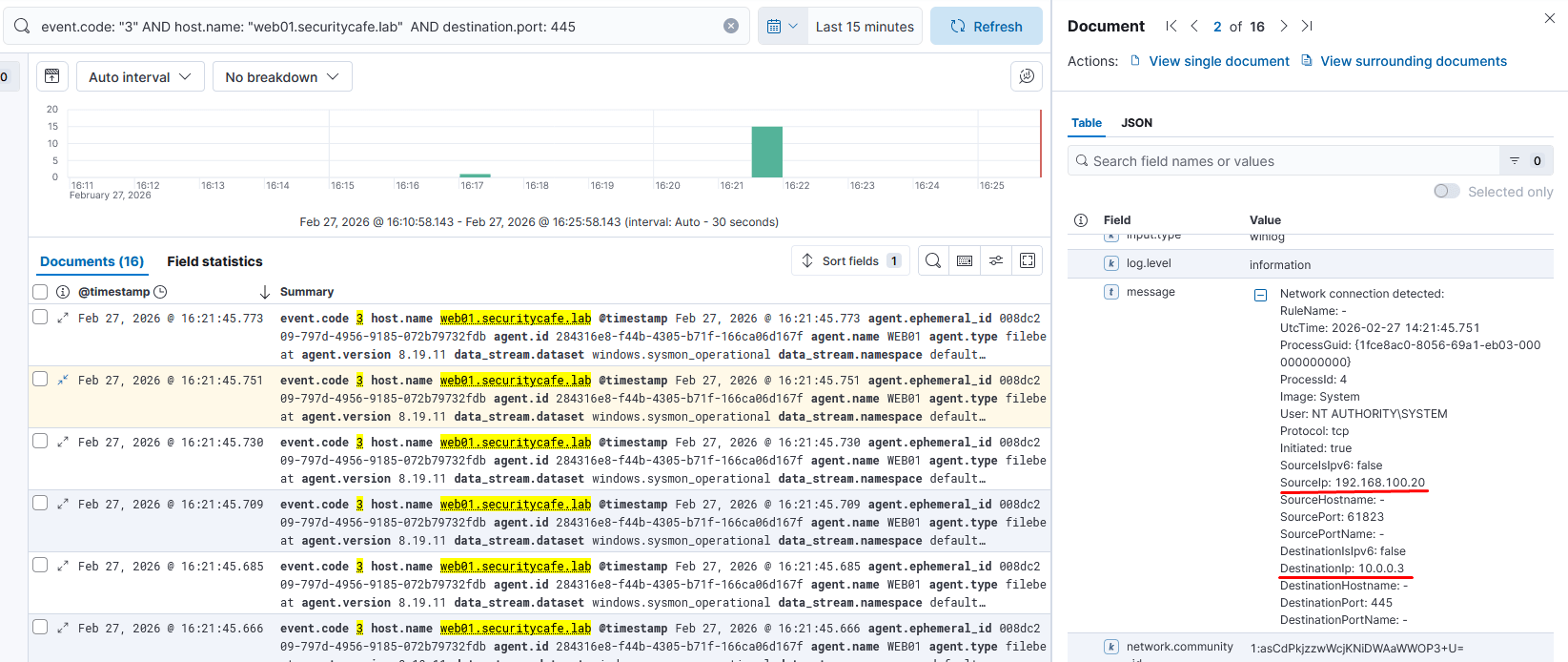Select the row checkbox for 16:21:45.751
The image size is (1568, 662).
(x=40, y=379)
